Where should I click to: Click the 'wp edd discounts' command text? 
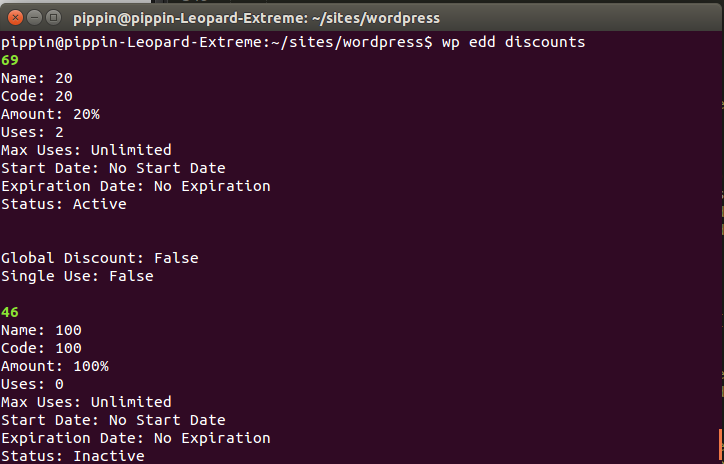coord(513,42)
